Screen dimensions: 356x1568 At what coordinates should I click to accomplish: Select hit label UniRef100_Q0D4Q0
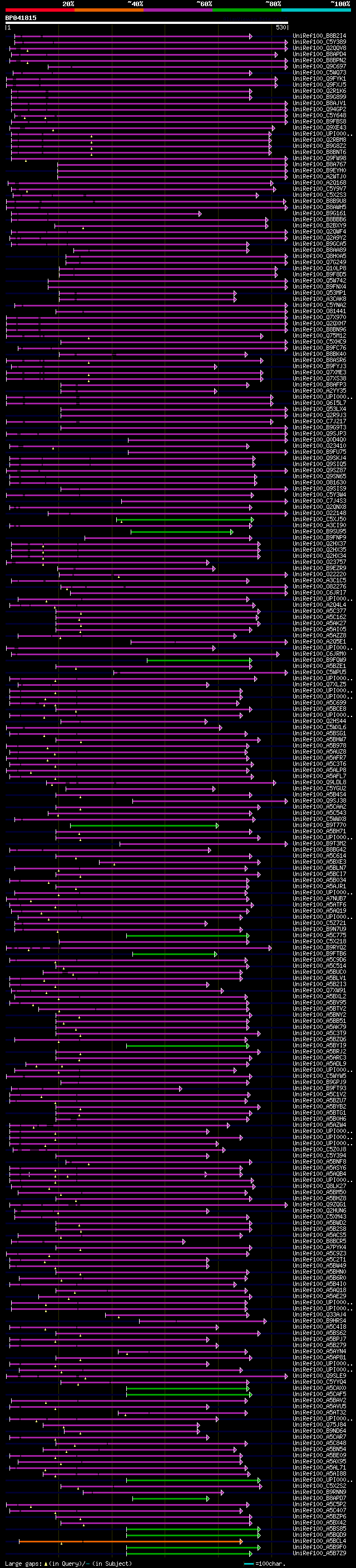(319, 439)
